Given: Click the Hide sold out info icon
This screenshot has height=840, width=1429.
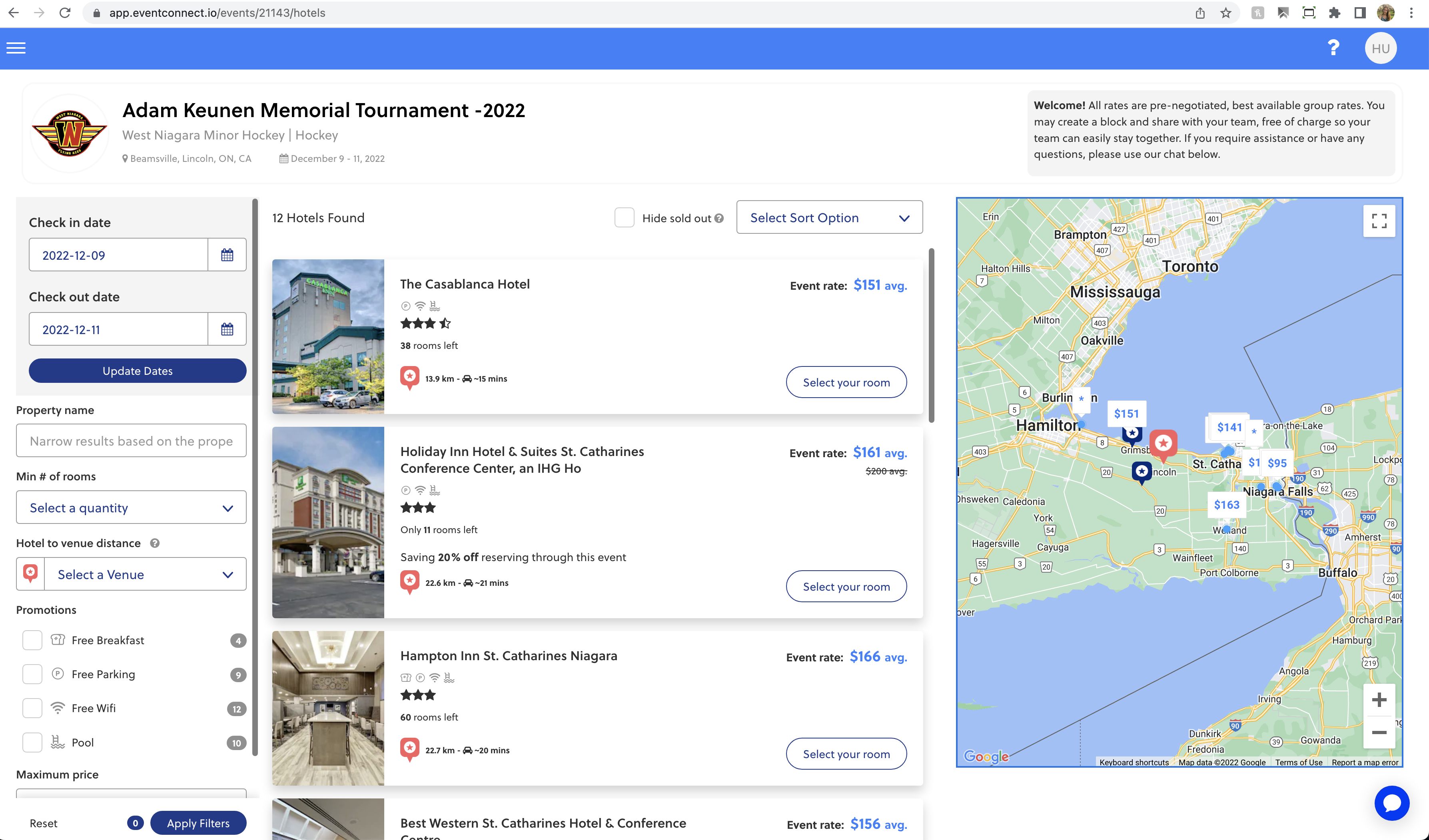Looking at the screenshot, I should pyautogui.click(x=719, y=218).
